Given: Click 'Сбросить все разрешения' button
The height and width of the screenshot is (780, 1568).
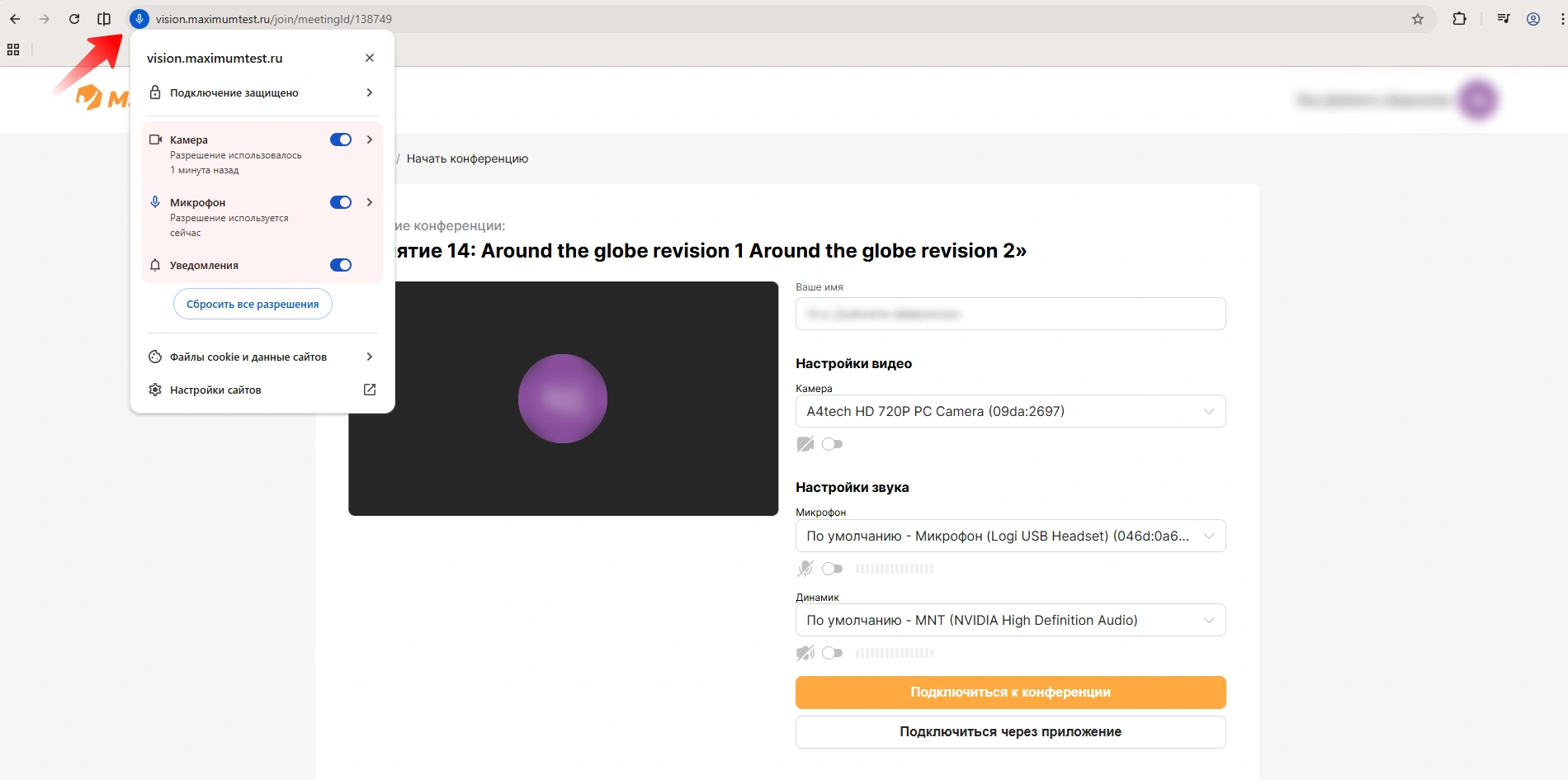Looking at the screenshot, I should click(253, 304).
